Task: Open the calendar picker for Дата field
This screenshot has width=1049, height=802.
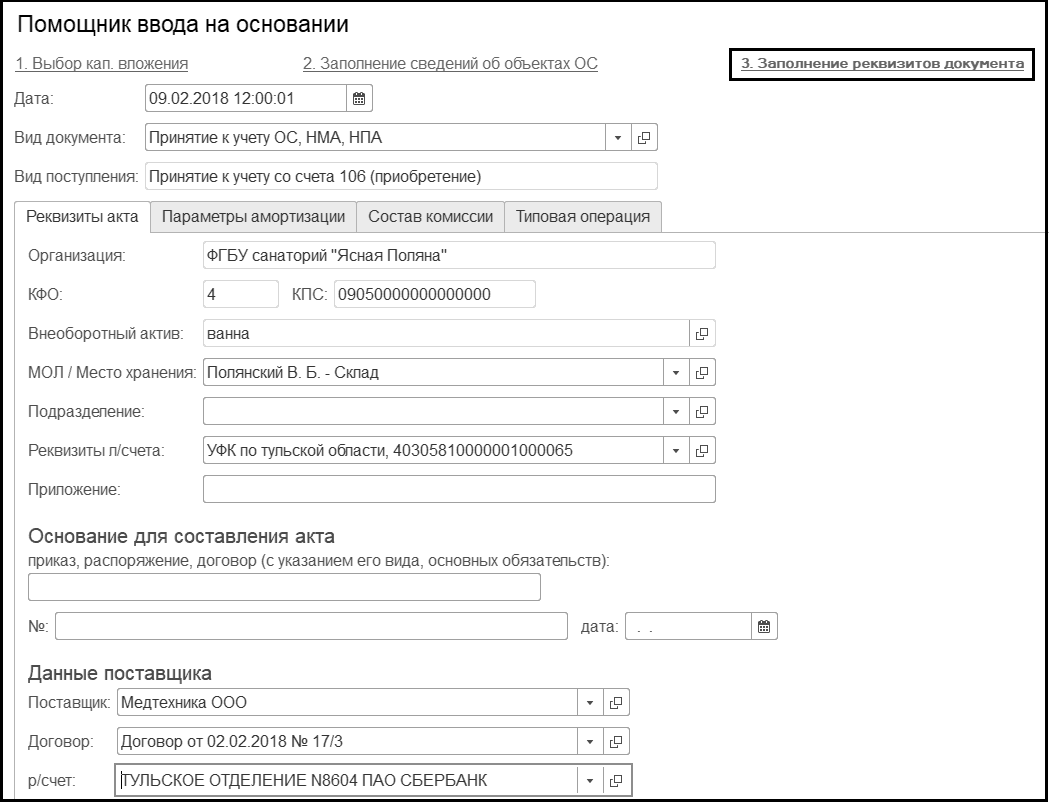Action: coord(360,98)
